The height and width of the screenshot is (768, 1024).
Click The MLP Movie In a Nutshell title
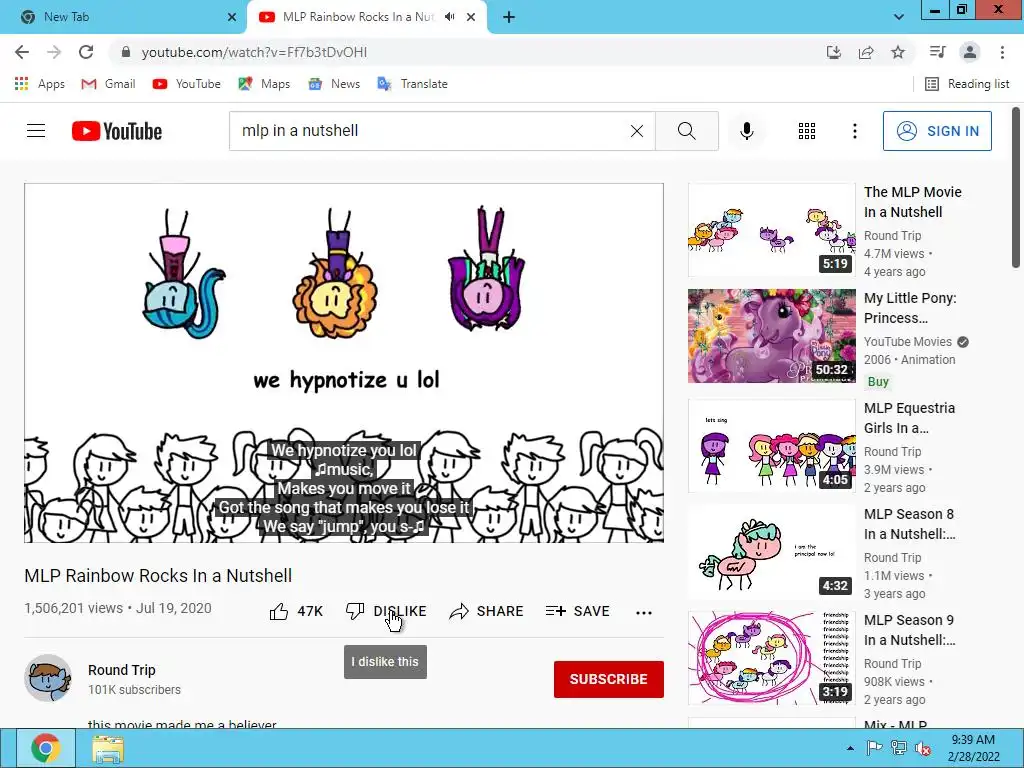click(x=912, y=202)
